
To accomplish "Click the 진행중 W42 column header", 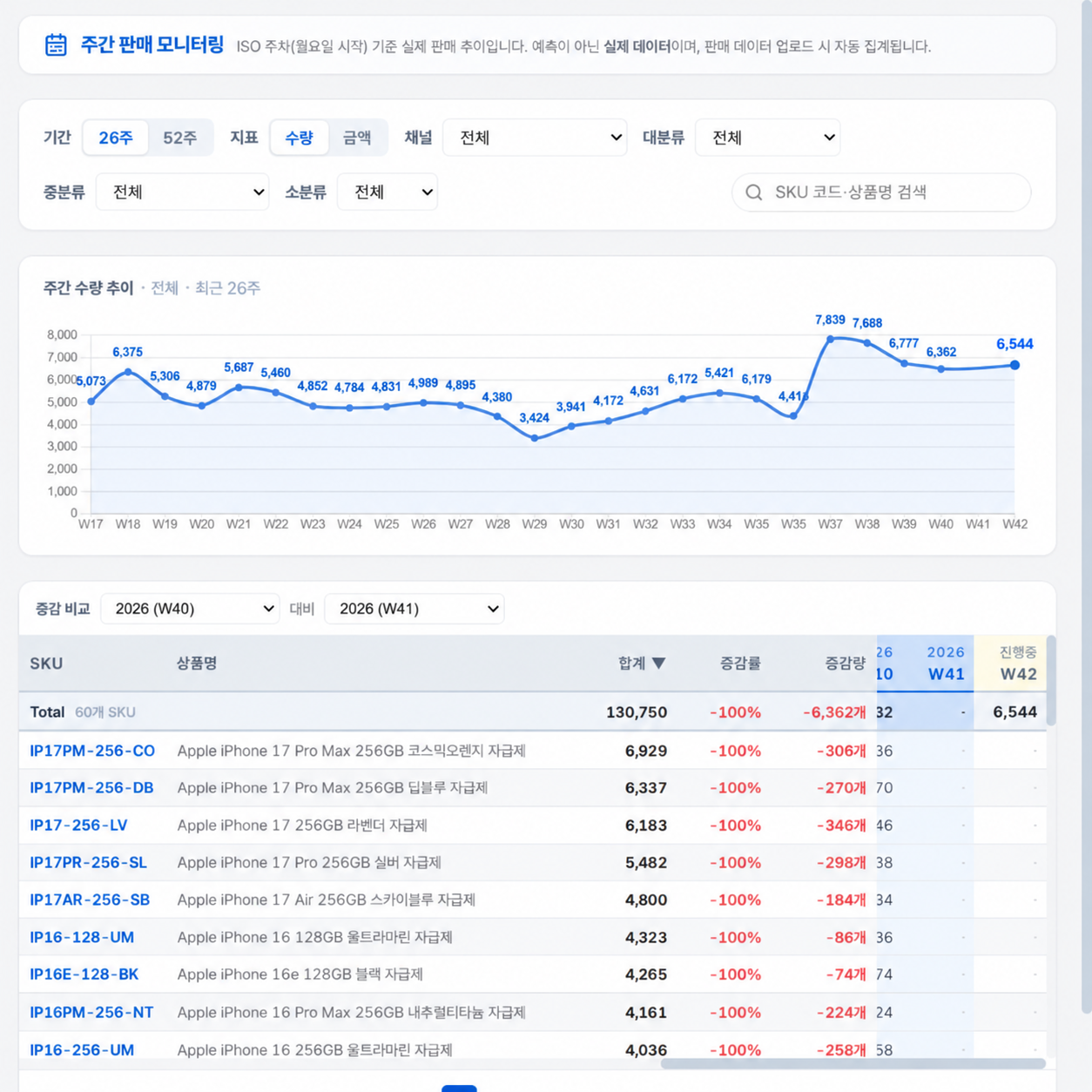I will pyautogui.click(x=1017, y=664).
